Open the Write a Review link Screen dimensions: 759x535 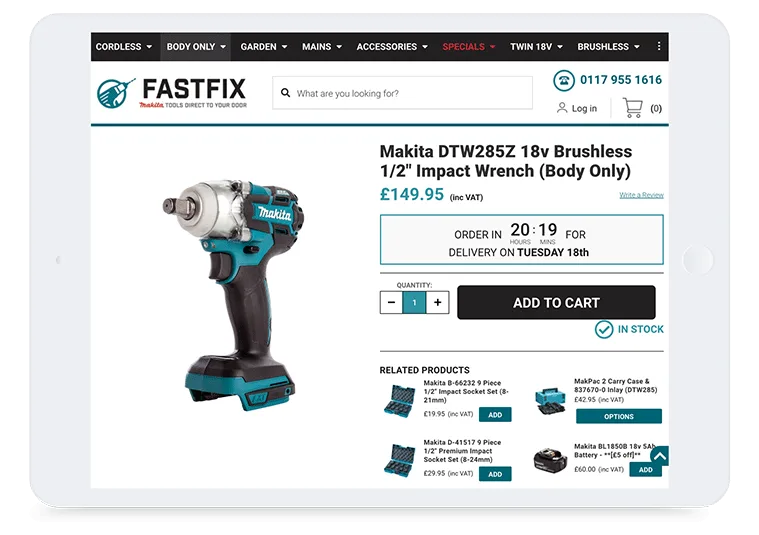tap(641, 195)
